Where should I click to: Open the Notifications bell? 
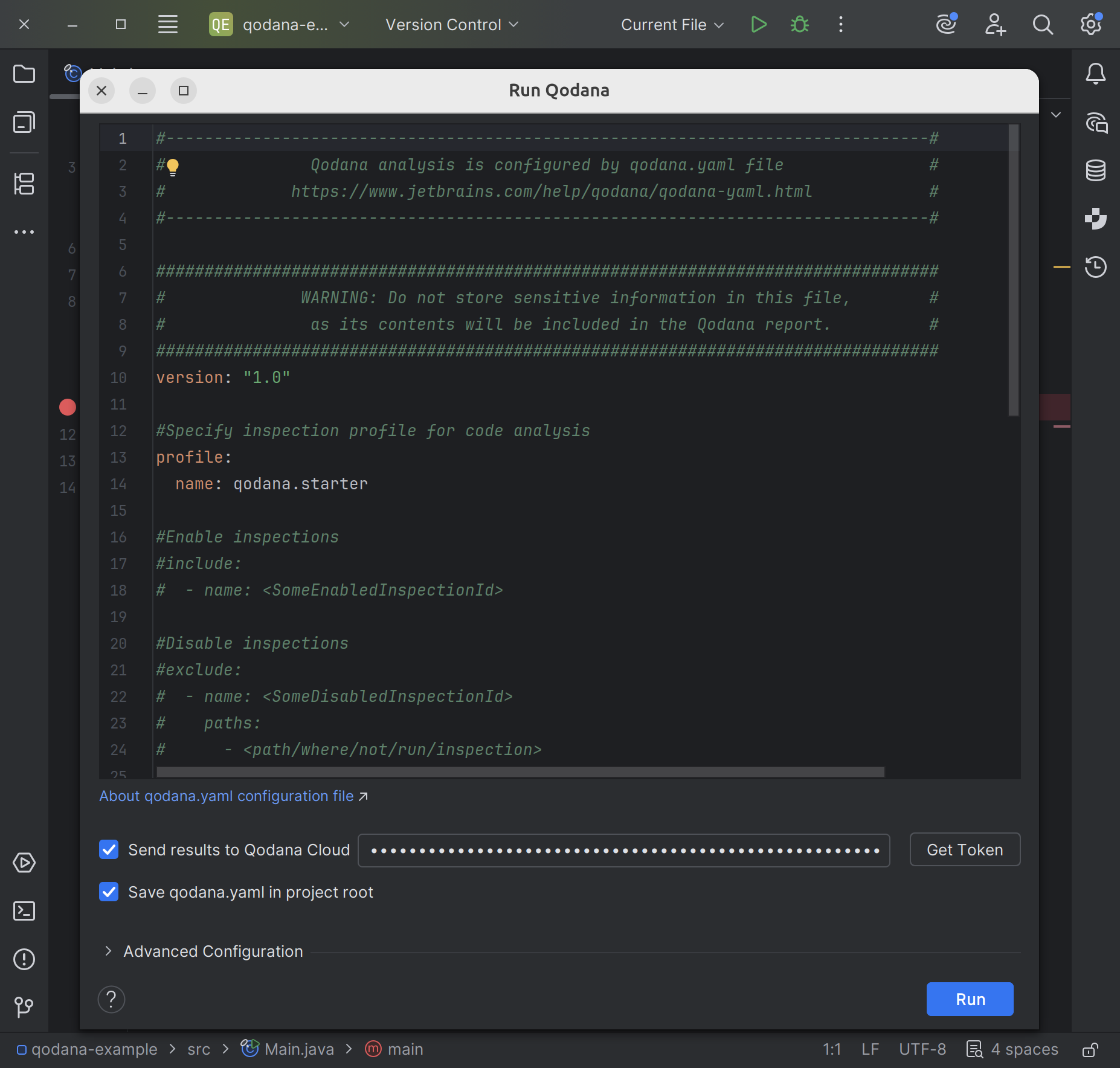coord(1096,74)
